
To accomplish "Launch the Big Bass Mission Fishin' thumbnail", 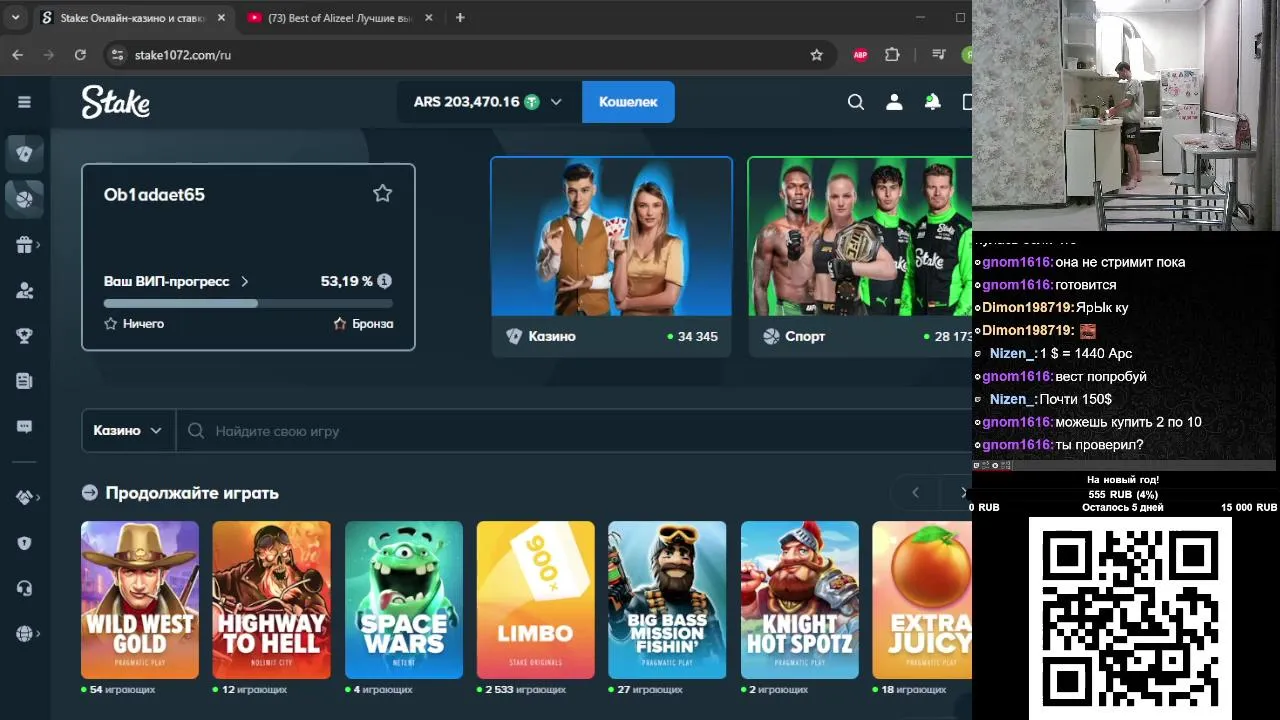I will pos(667,600).
